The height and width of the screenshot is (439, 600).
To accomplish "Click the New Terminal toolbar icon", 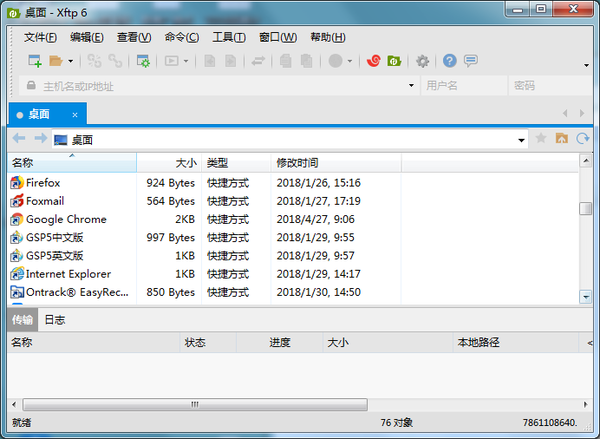I will pyautogui.click(x=171, y=61).
